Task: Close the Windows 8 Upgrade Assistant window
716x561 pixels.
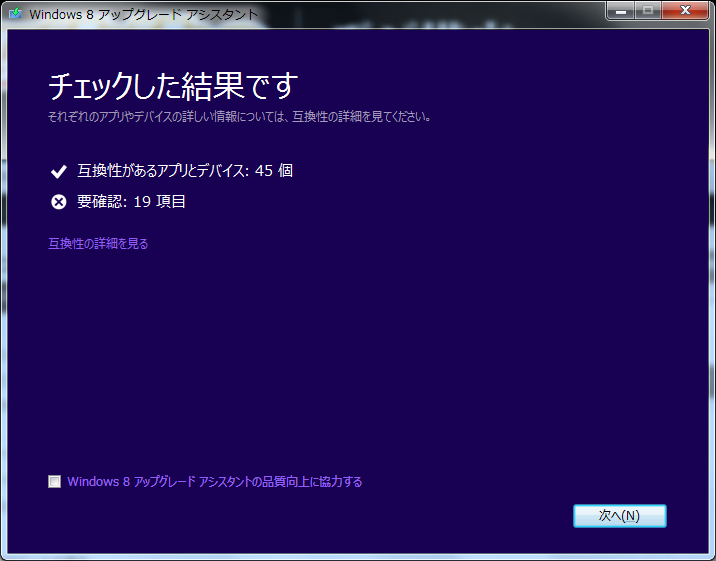Action: (x=686, y=12)
